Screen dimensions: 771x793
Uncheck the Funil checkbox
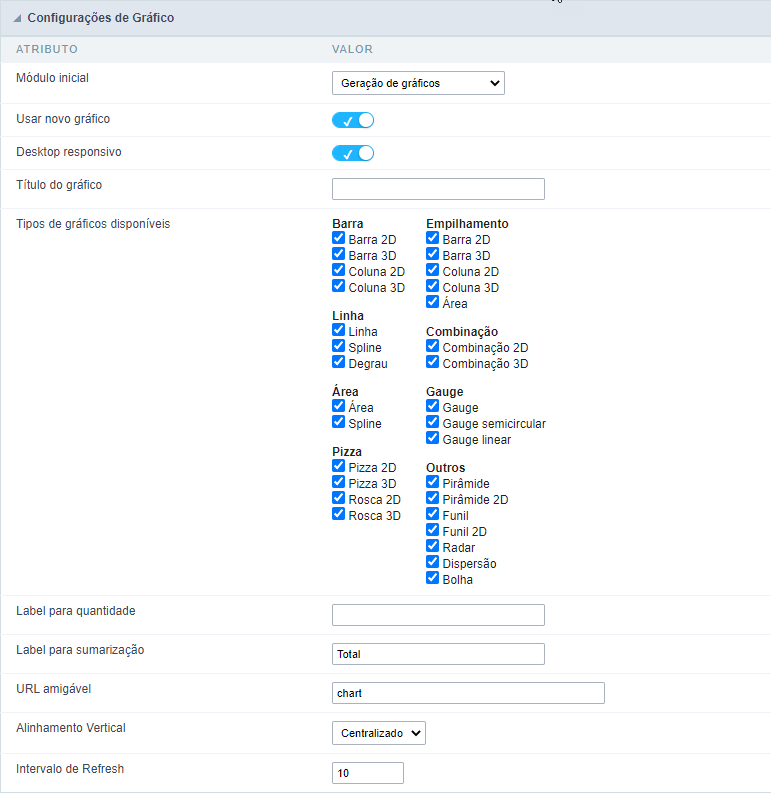pyautogui.click(x=433, y=514)
